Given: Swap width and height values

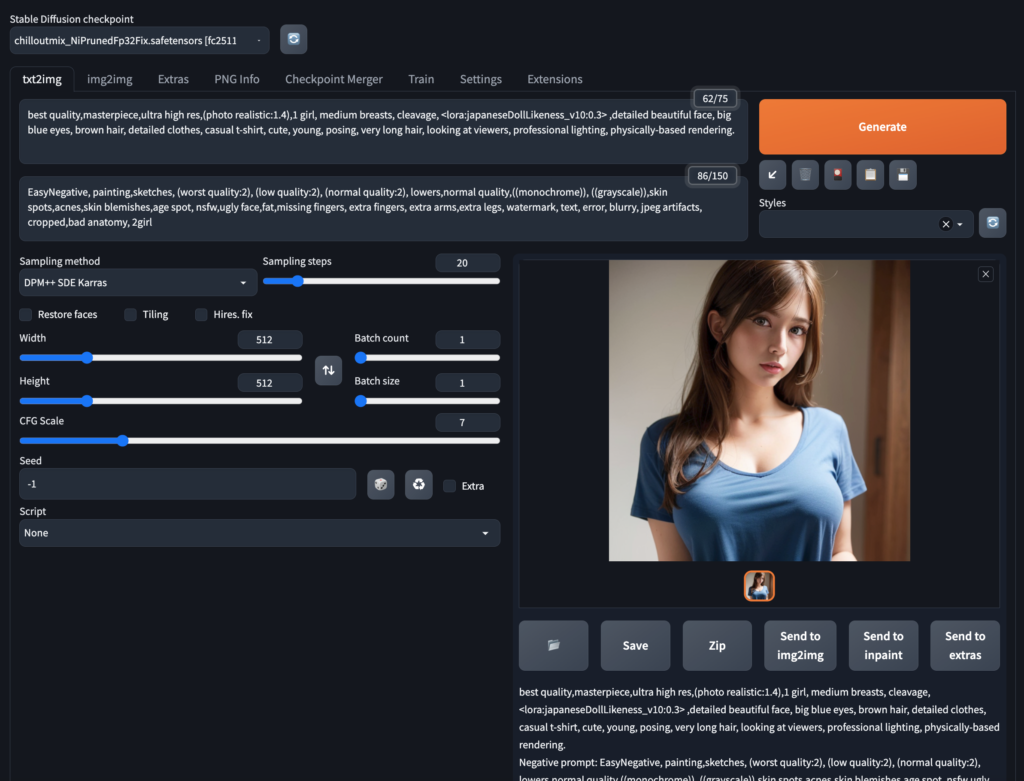Looking at the screenshot, I should pyautogui.click(x=329, y=370).
